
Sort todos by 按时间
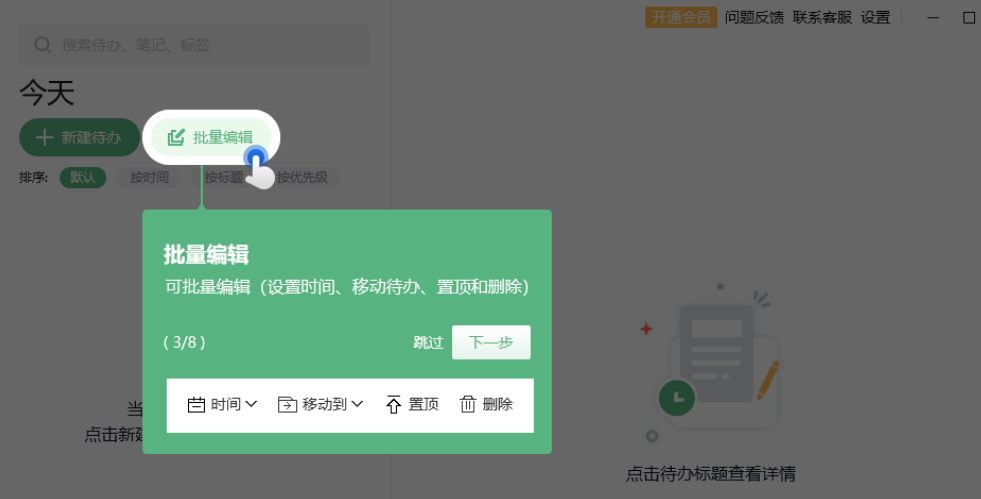tap(149, 178)
